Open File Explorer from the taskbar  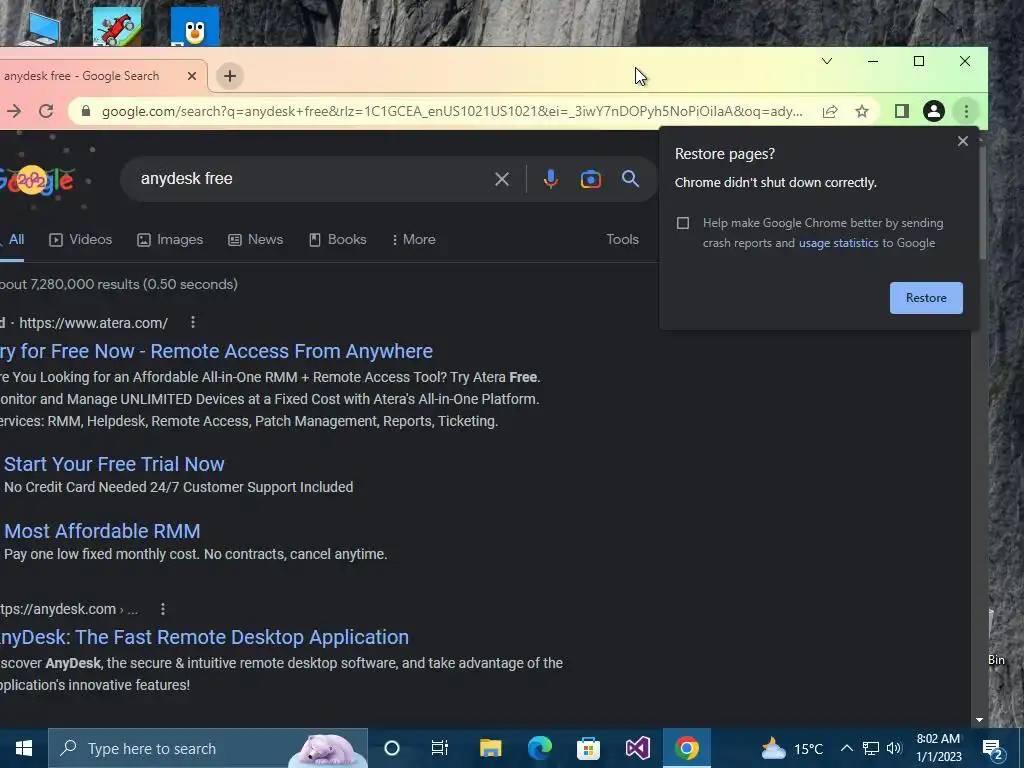click(x=490, y=748)
